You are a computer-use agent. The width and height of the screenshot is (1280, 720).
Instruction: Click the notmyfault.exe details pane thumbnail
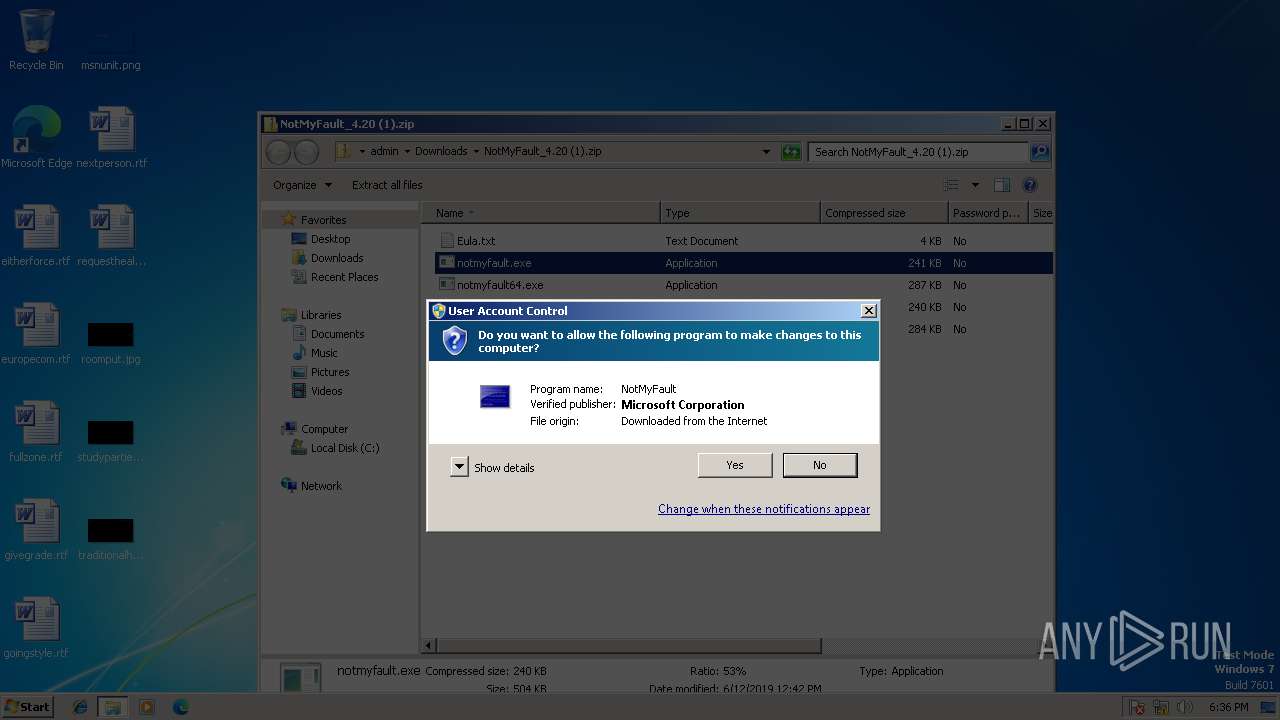[300, 680]
